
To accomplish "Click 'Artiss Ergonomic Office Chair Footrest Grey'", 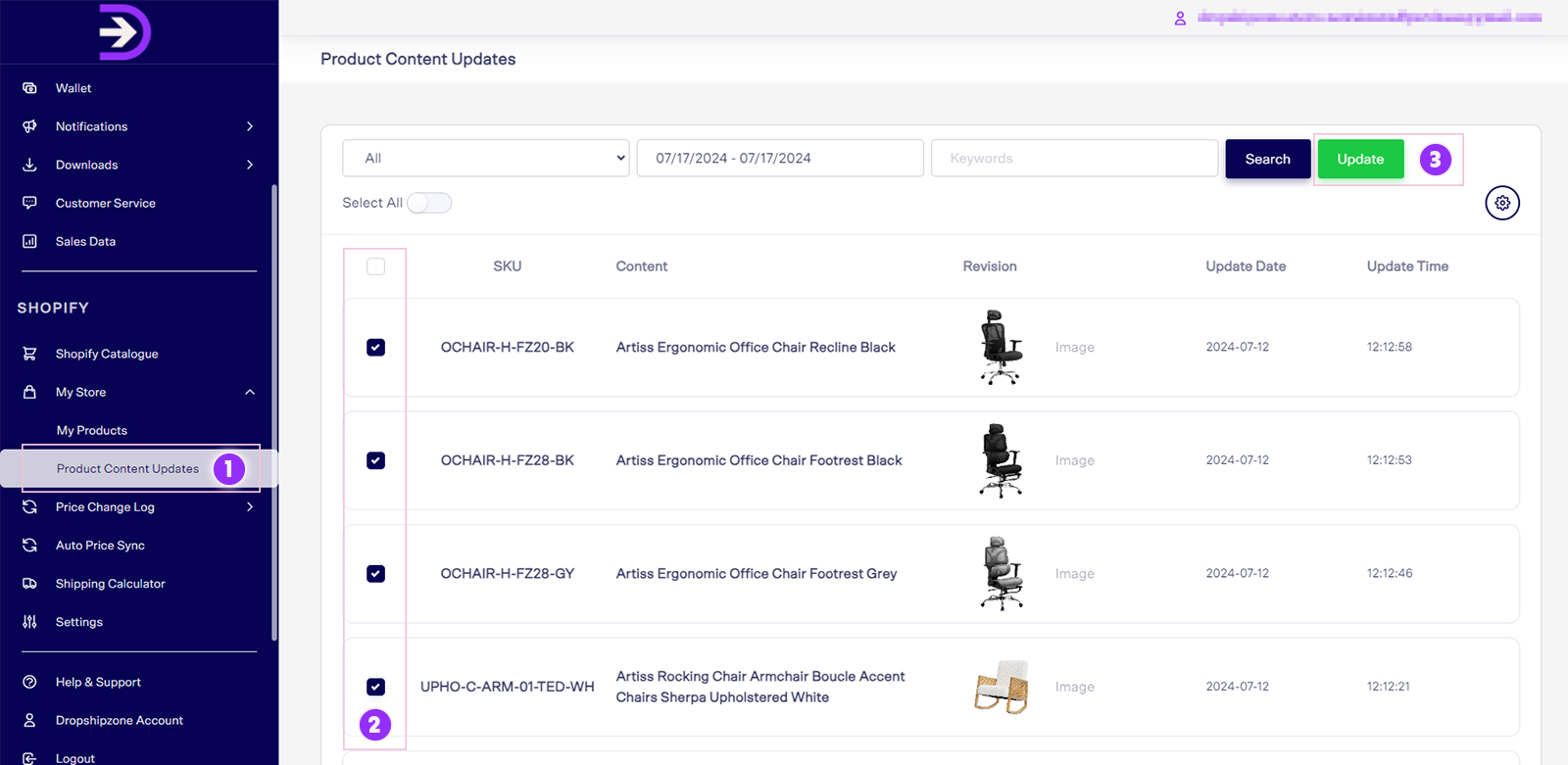I will tap(757, 573).
